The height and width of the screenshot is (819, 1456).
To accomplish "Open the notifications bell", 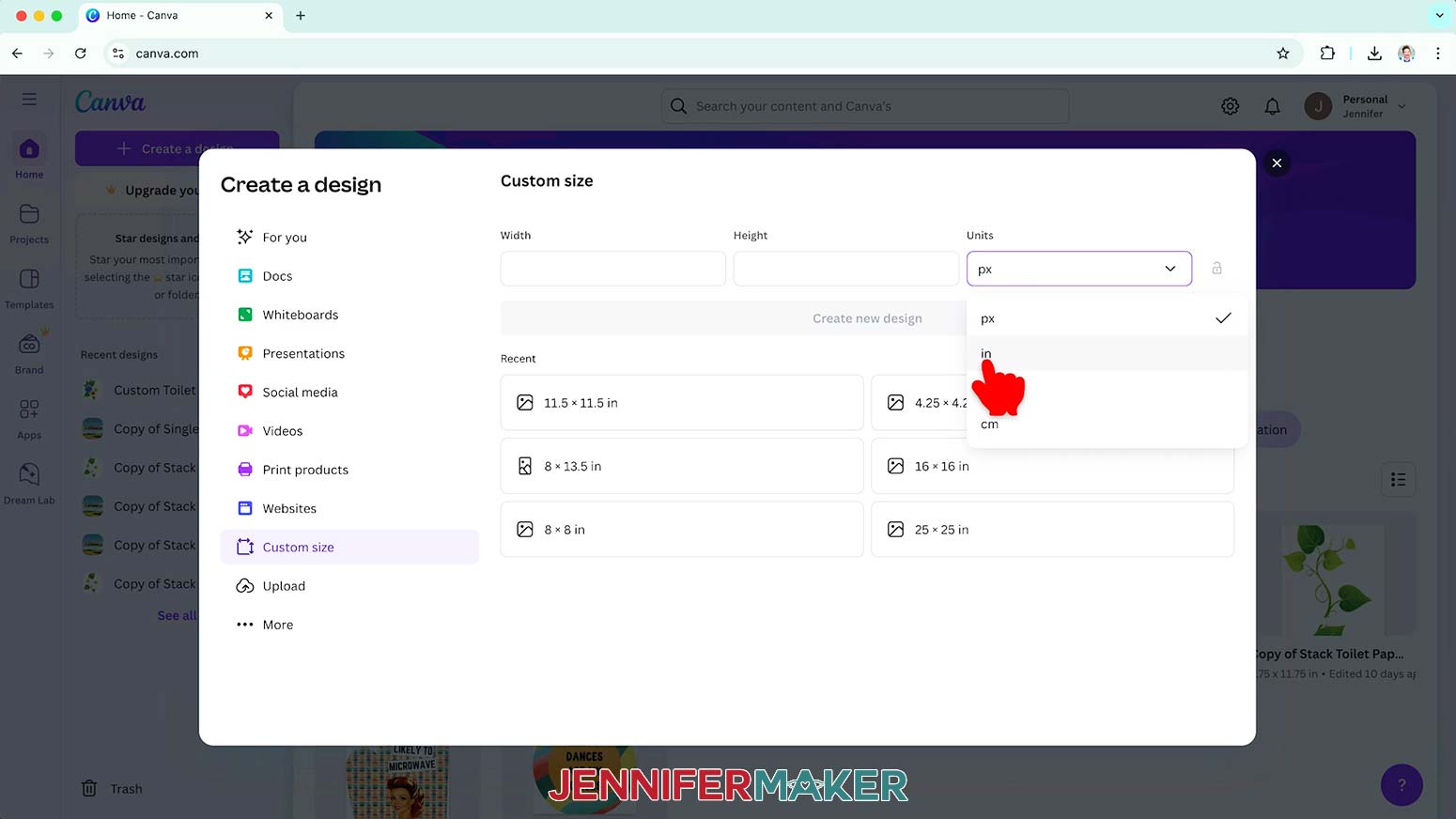I will (x=1272, y=106).
